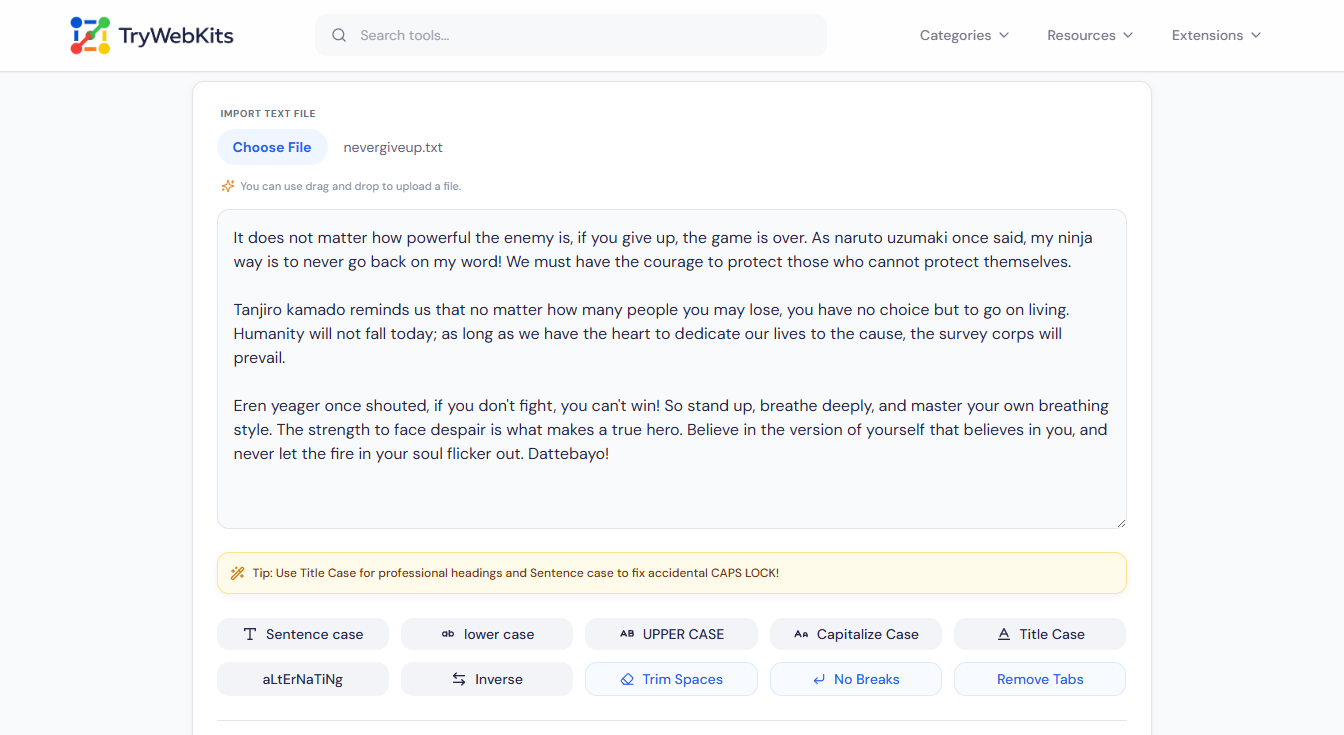Viewport: 1344px width, 735px height.
Task: Expand the Categories dropdown
Action: (963, 35)
